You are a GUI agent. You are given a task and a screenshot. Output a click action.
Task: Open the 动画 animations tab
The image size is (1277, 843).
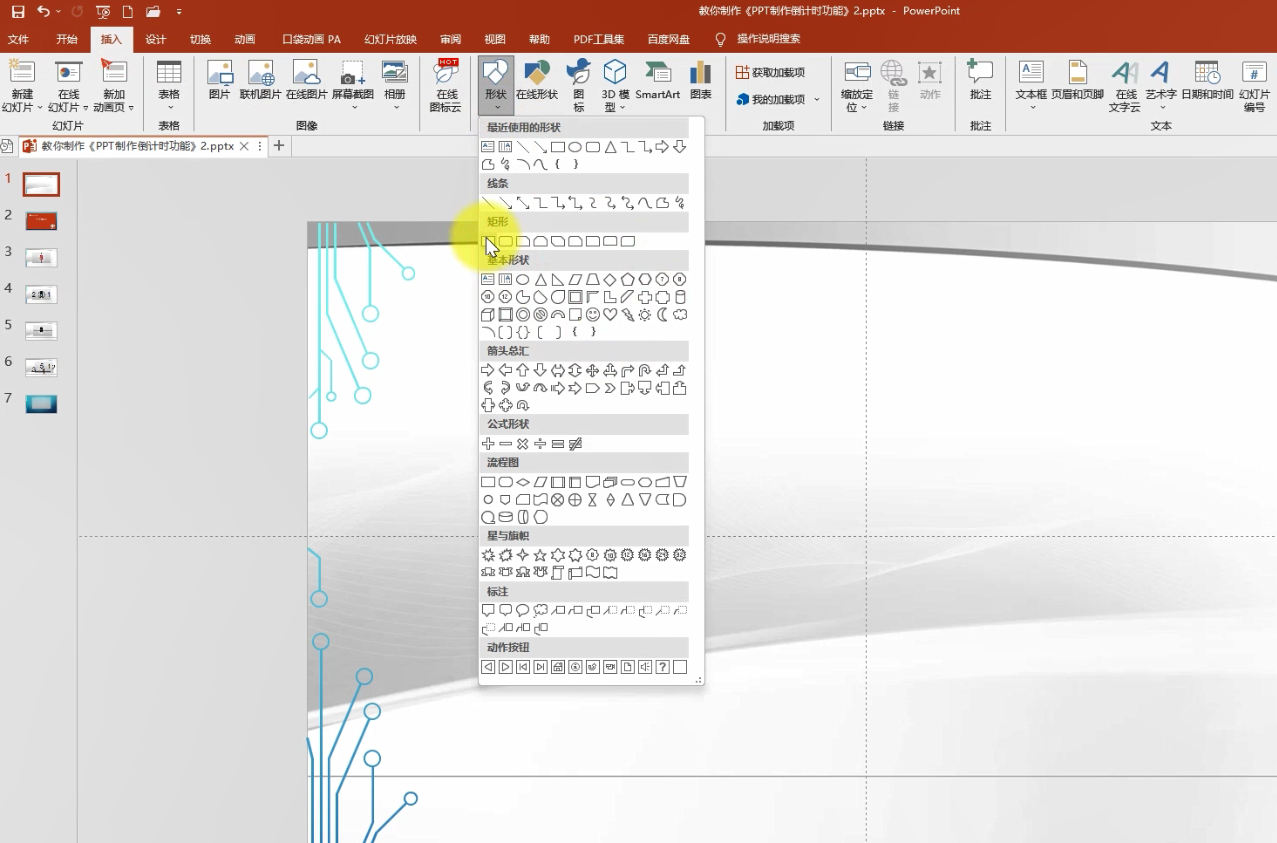pyautogui.click(x=245, y=39)
